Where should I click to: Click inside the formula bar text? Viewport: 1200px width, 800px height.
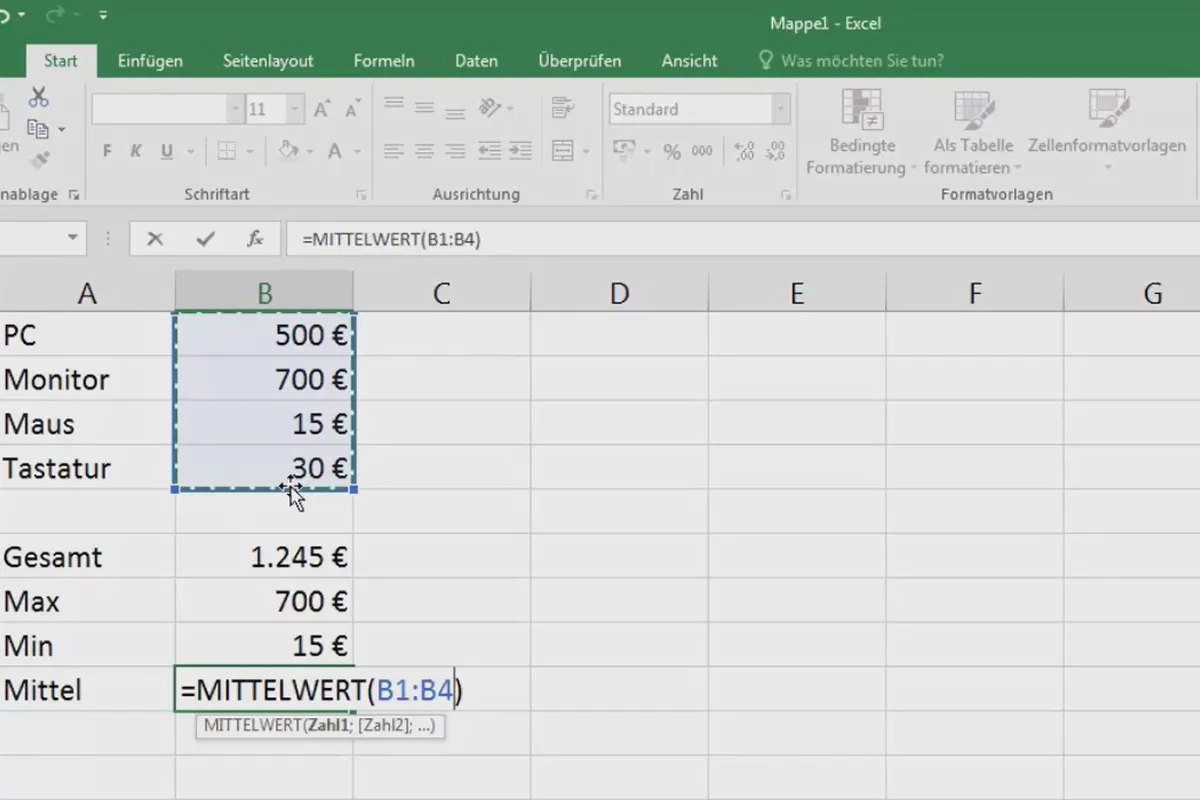pos(391,240)
